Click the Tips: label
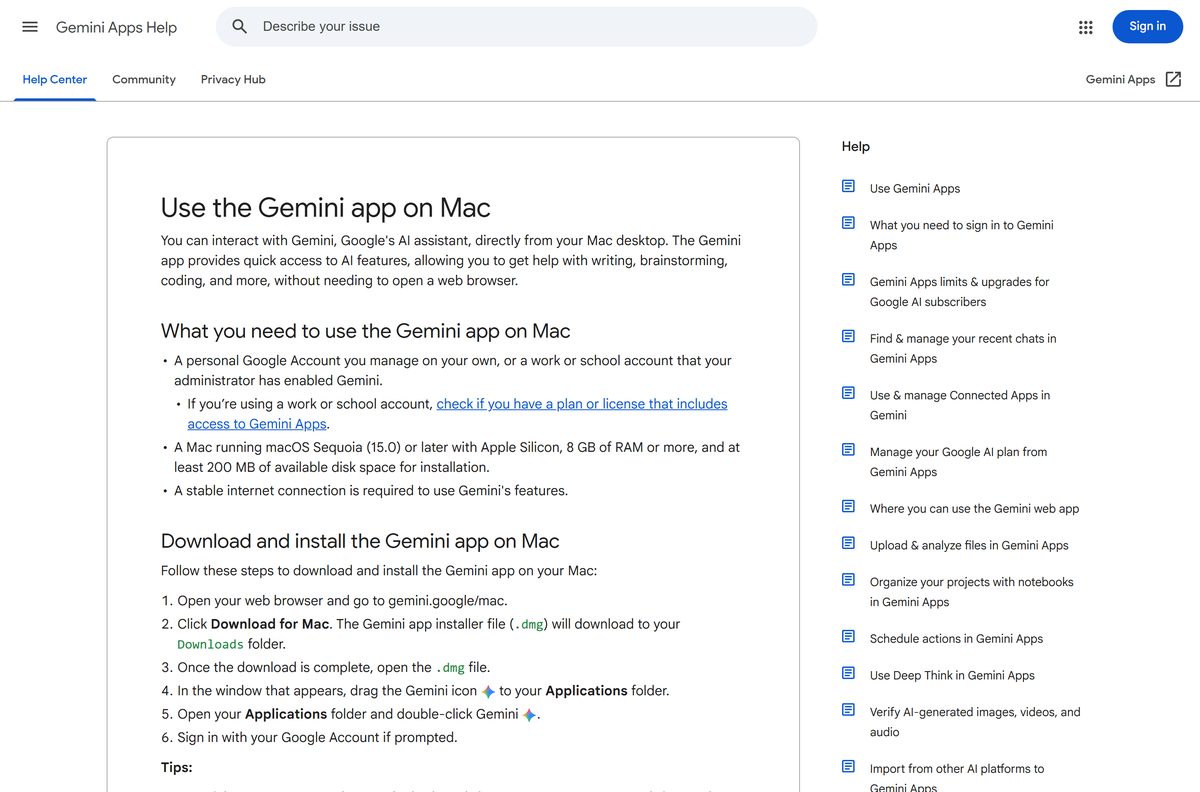This screenshot has height=792, width=1200. click(177, 767)
